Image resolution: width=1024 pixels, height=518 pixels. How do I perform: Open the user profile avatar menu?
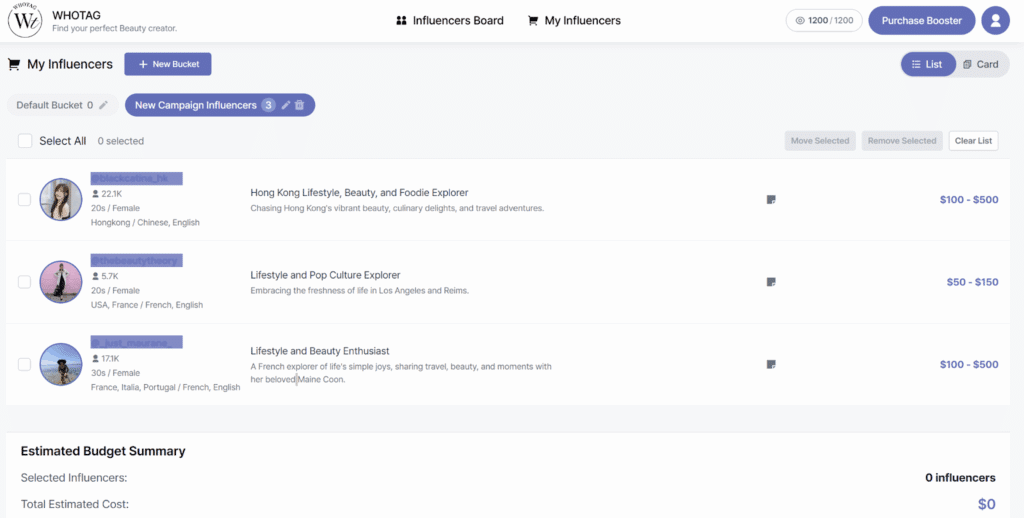995,20
